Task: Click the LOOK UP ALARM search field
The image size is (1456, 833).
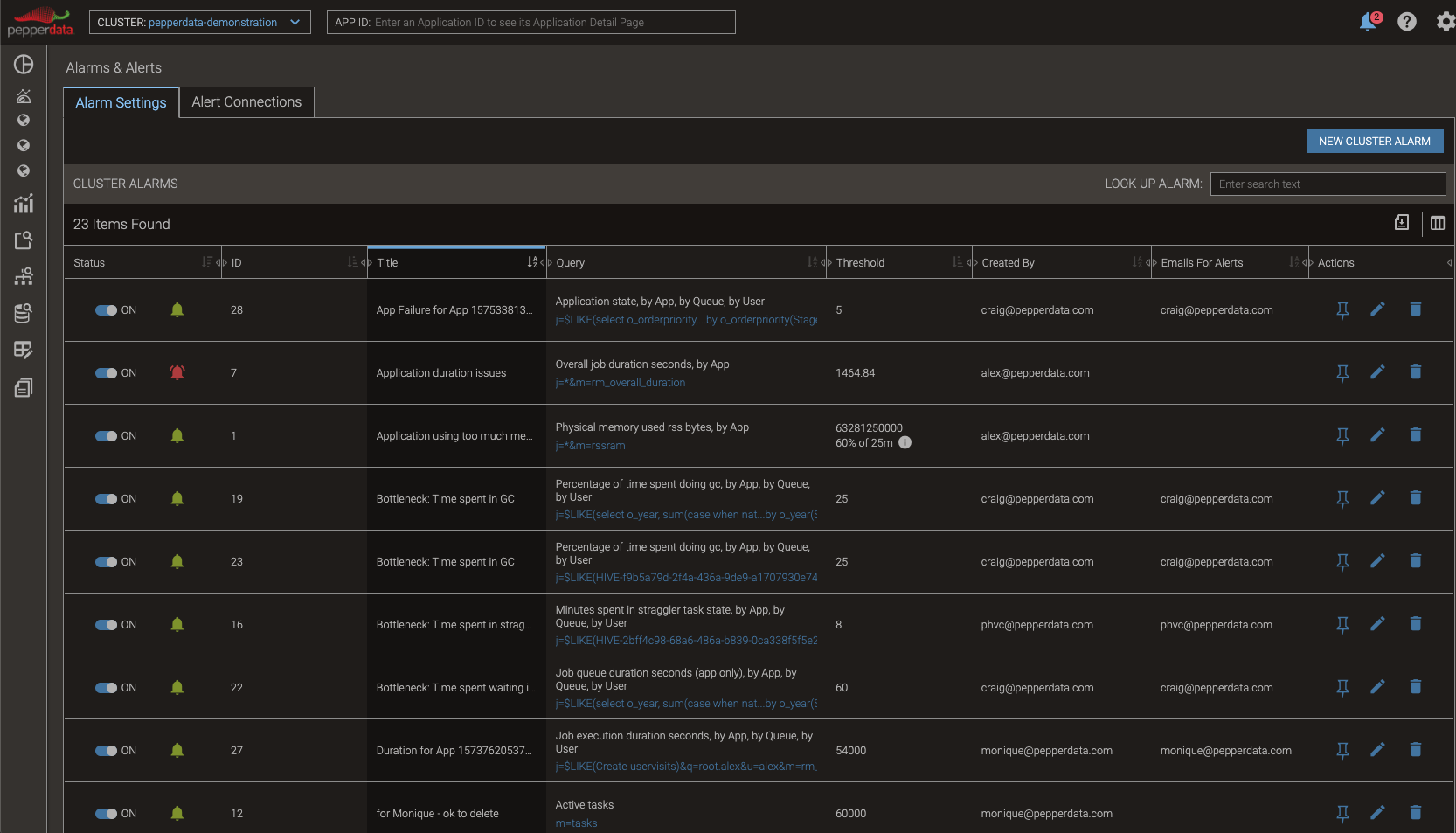Action: (1328, 184)
